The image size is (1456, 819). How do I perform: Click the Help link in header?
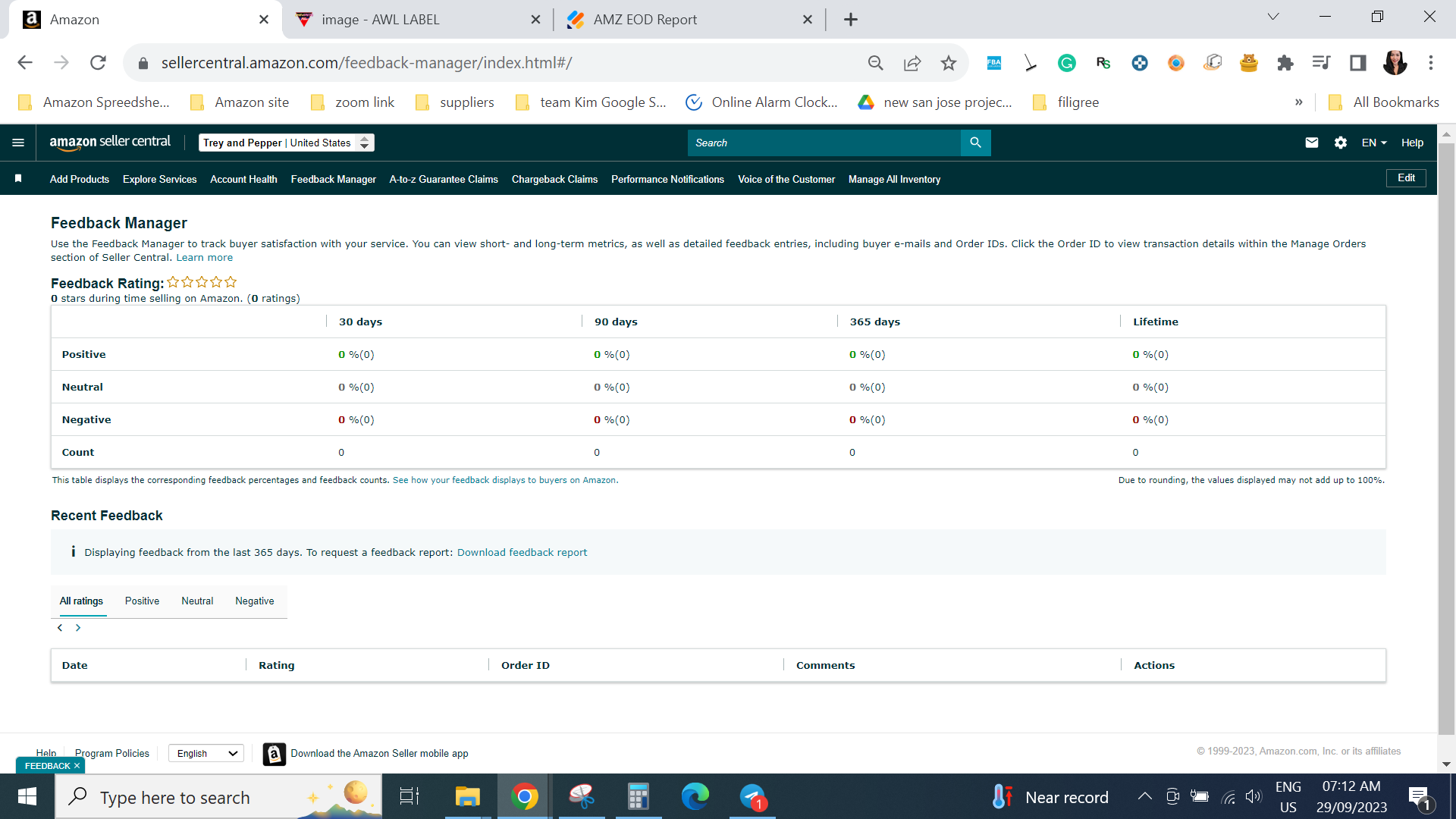1412,143
